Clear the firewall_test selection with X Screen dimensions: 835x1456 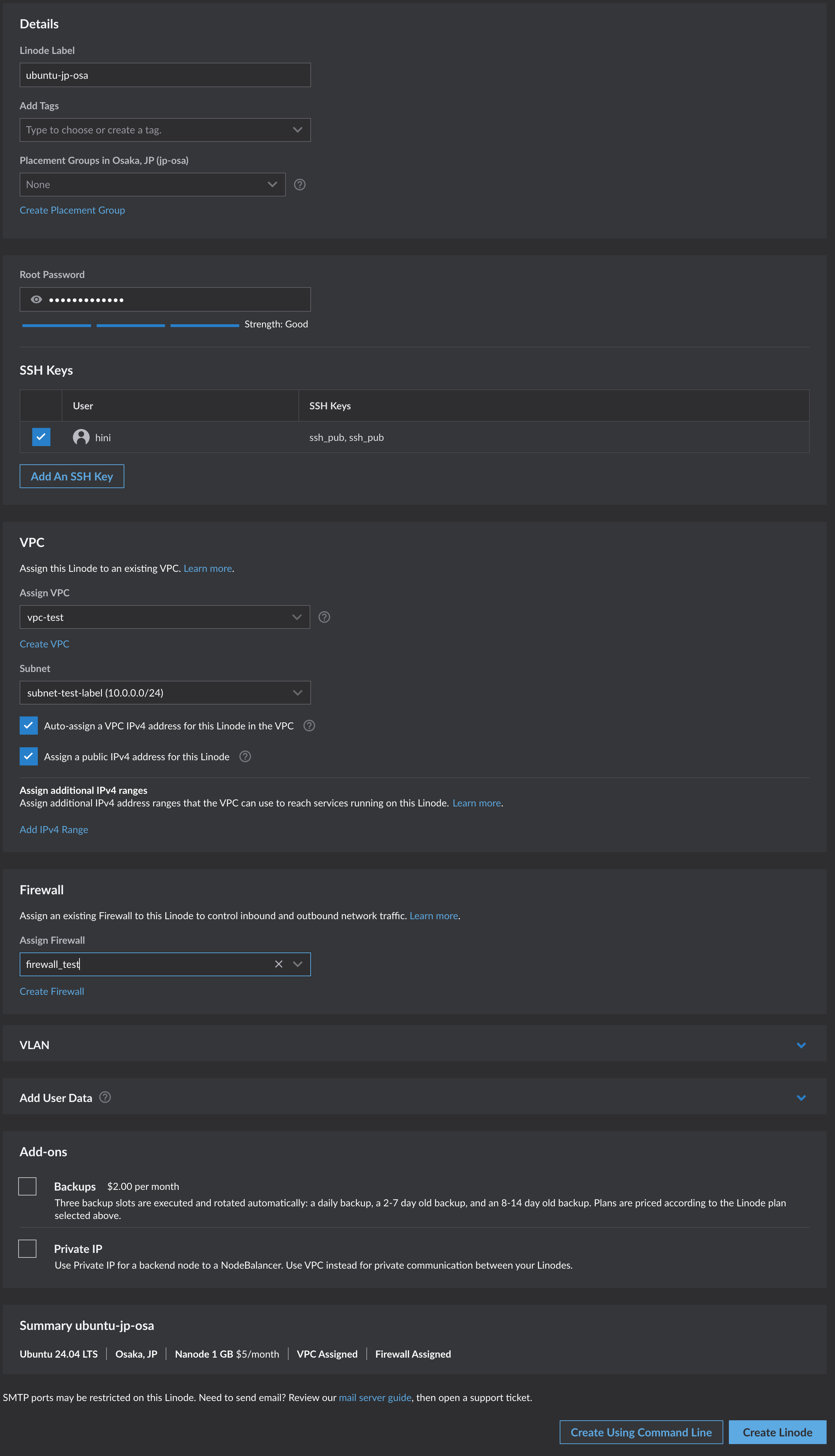point(279,964)
